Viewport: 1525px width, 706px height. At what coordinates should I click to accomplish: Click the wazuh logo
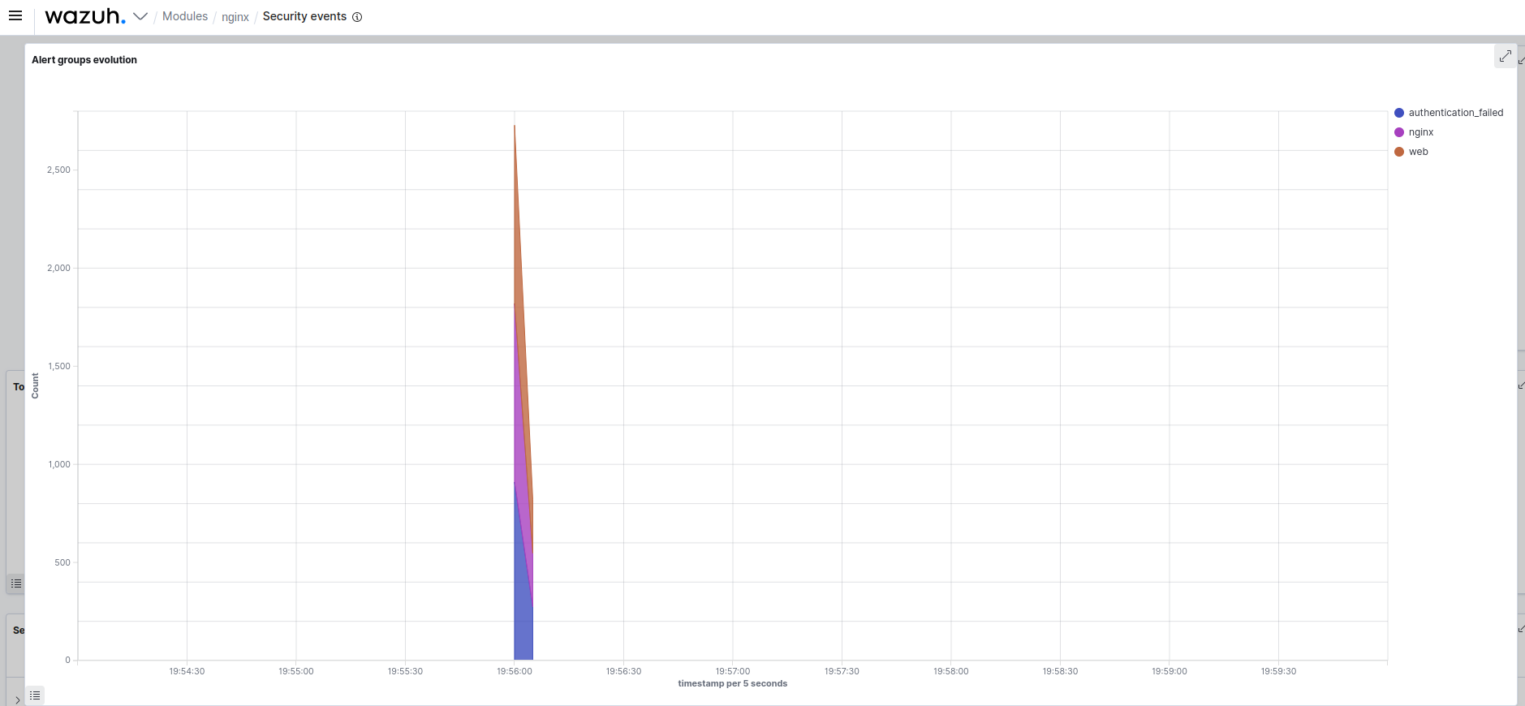coord(85,17)
